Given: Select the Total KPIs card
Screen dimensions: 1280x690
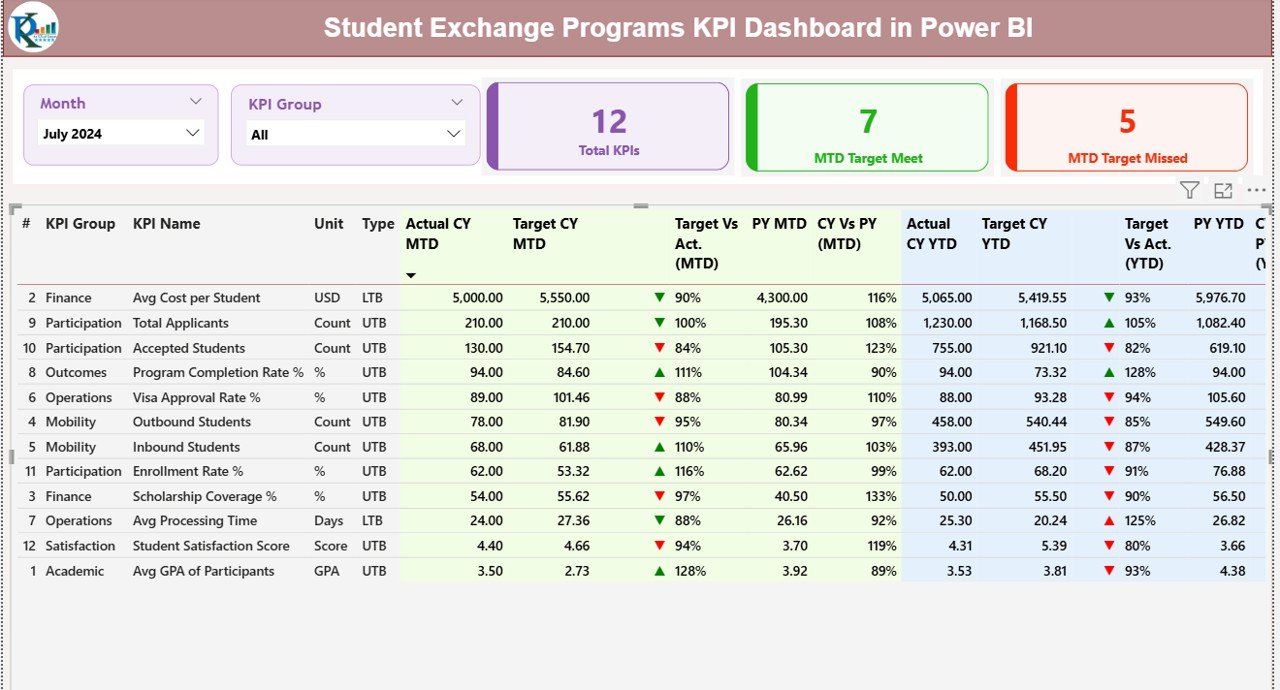Looking at the screenshot, I should pos(608,128).
